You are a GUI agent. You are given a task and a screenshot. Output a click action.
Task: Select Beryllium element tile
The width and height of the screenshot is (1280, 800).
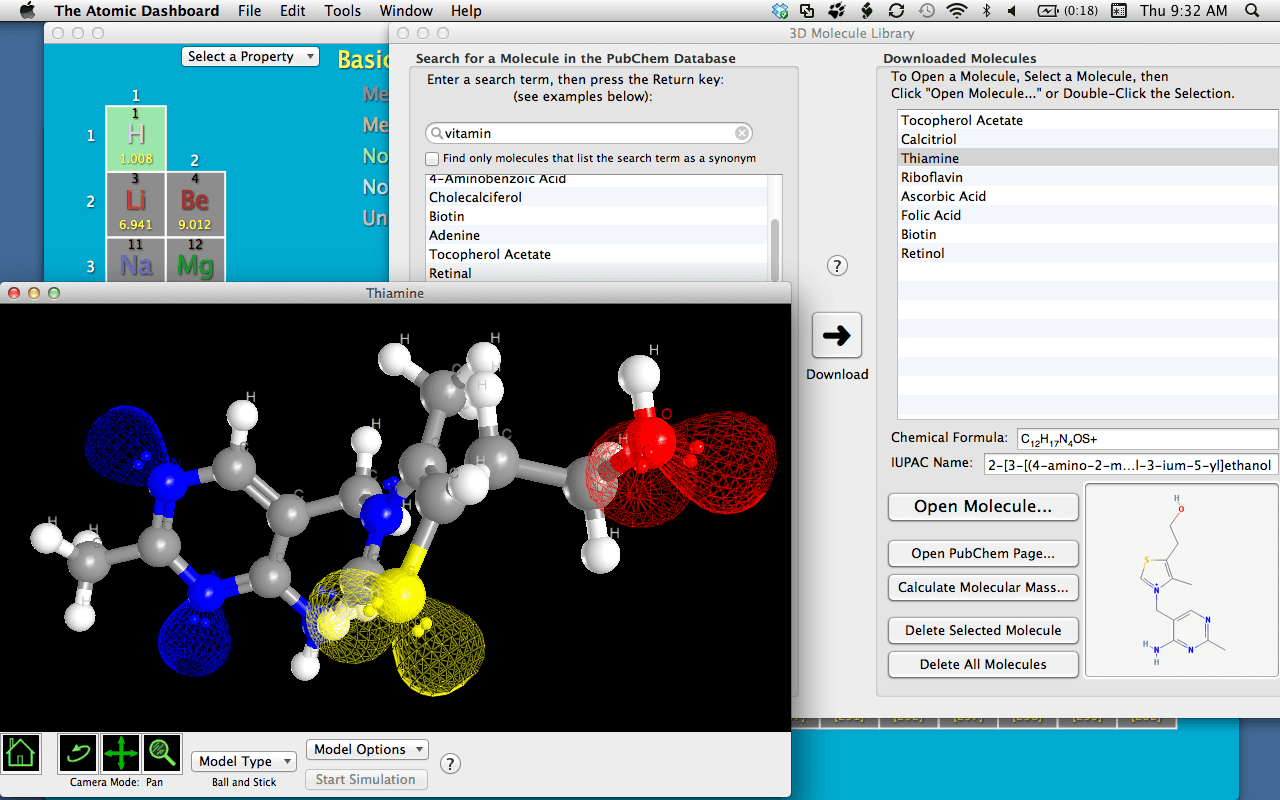tap(195, 204)
